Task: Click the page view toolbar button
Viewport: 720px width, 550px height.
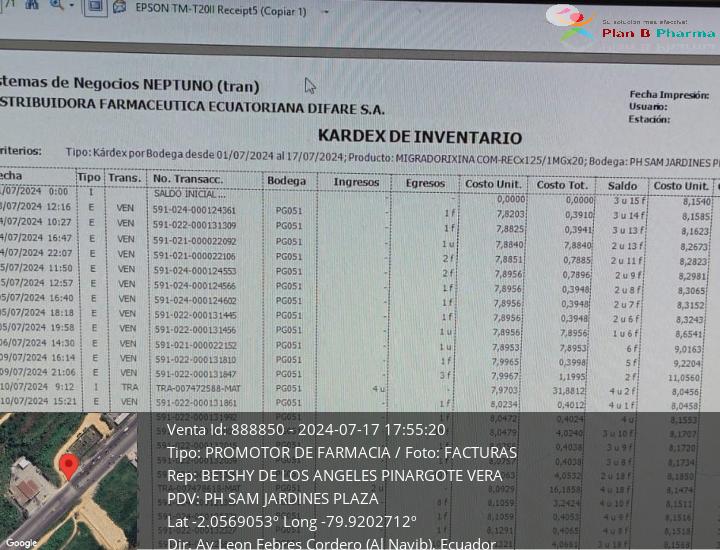Action: 95,7
